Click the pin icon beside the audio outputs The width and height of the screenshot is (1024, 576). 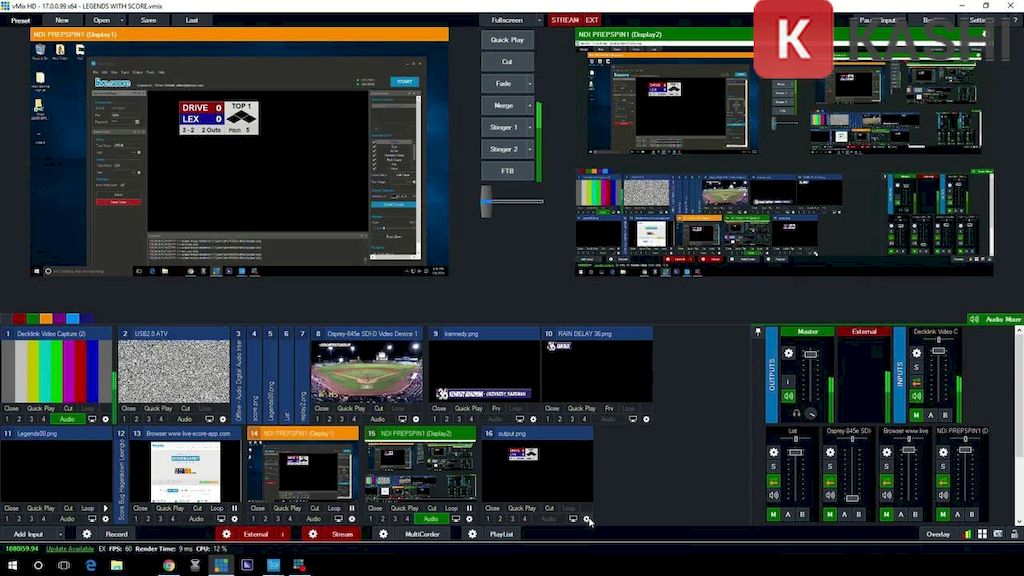click(x=758, y=332)
